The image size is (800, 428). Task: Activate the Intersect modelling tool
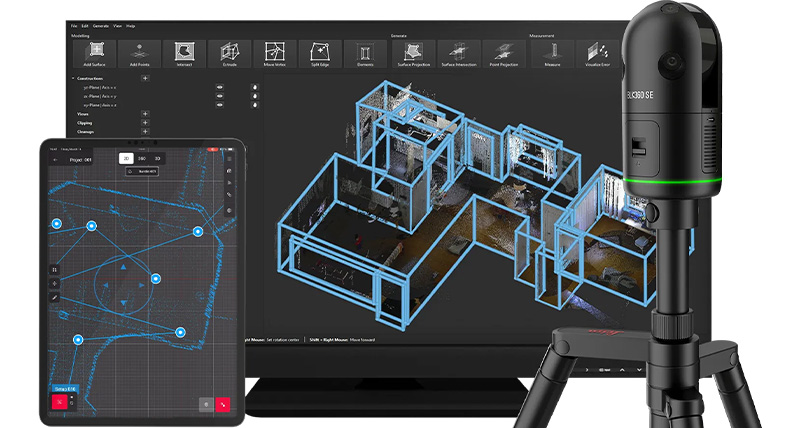184,53
